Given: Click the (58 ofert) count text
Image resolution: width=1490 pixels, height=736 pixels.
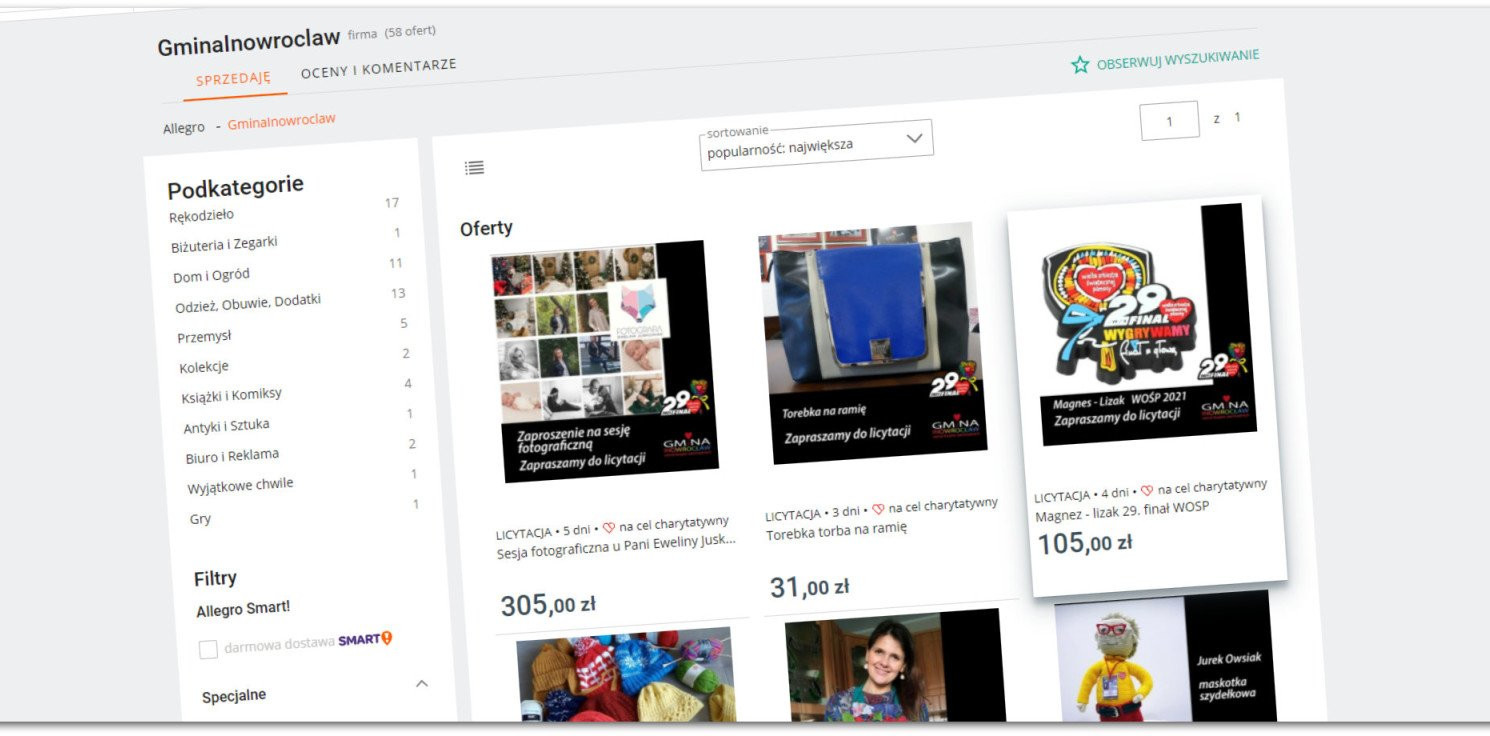Looking at the screenshot, I should [x=410, y=31].
